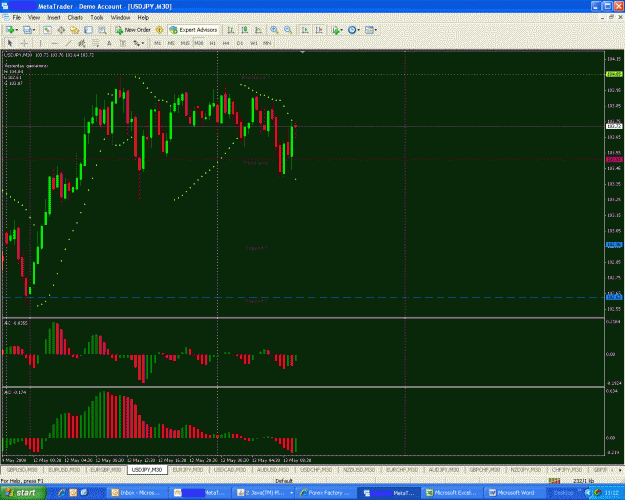Viewport: 625px width, 500px height.
Task: Switch chart to Candlesticks icon
Action: coord(244,30)
